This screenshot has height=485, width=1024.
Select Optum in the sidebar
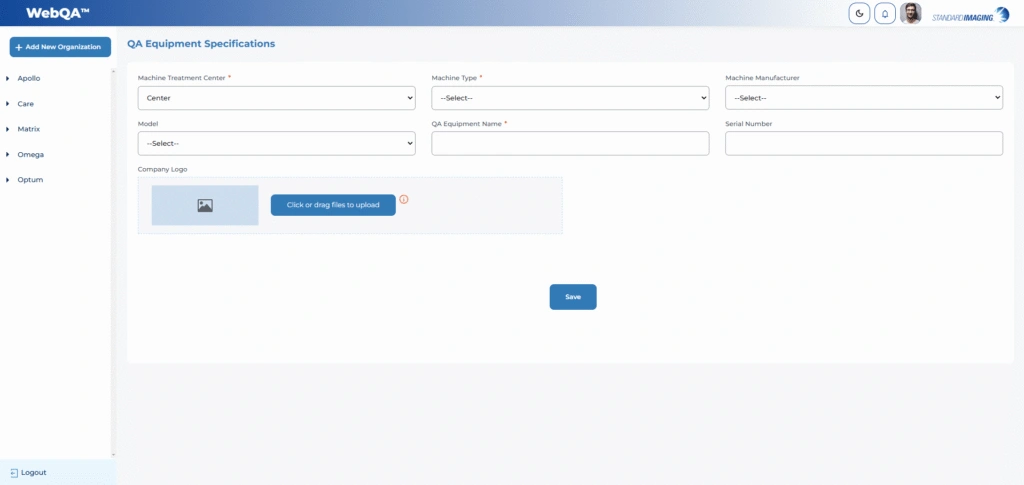[x=30, y=180]
